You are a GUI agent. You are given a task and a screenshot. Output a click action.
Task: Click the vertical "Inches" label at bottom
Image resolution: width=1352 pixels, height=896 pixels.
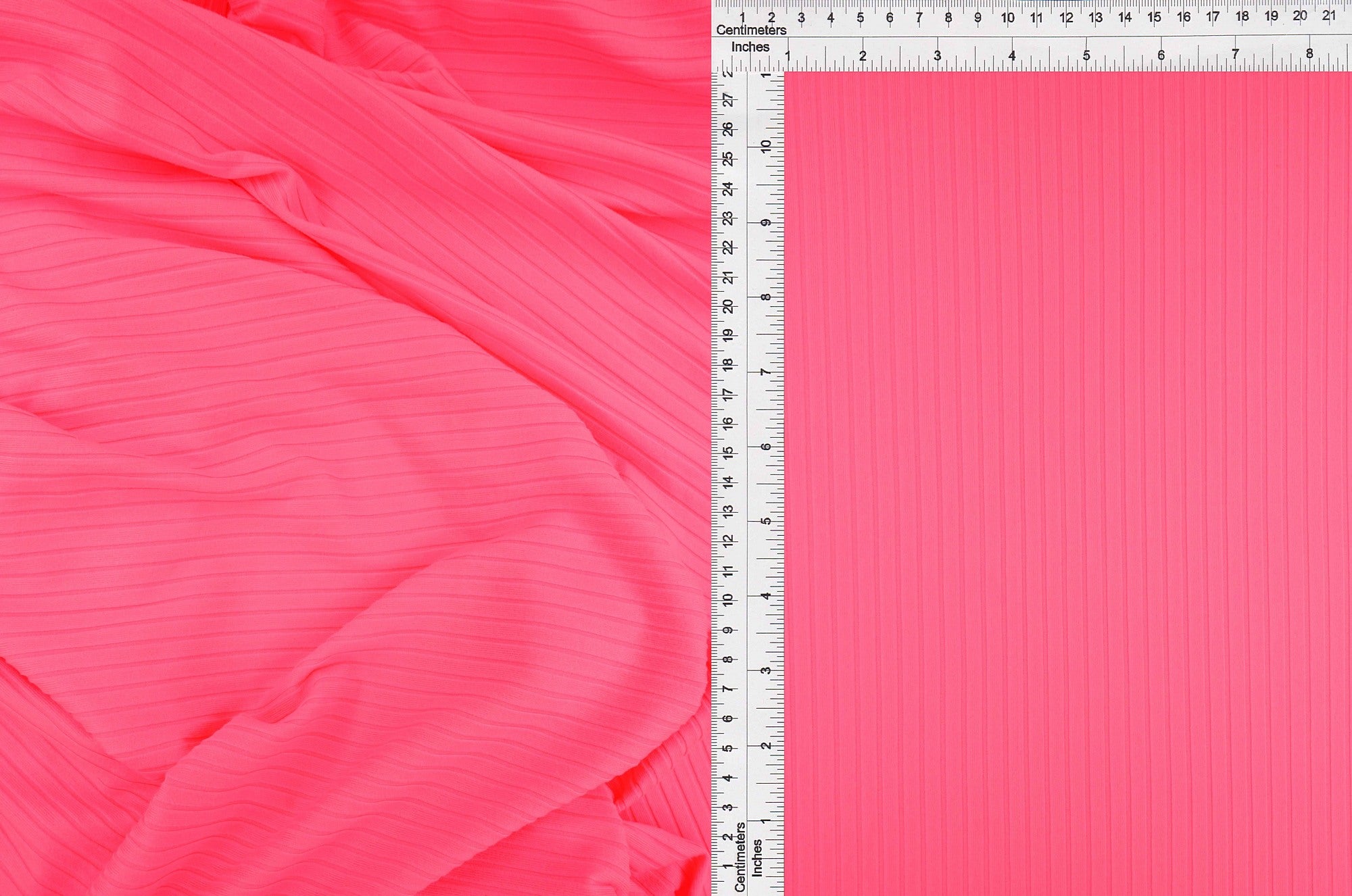757,858
